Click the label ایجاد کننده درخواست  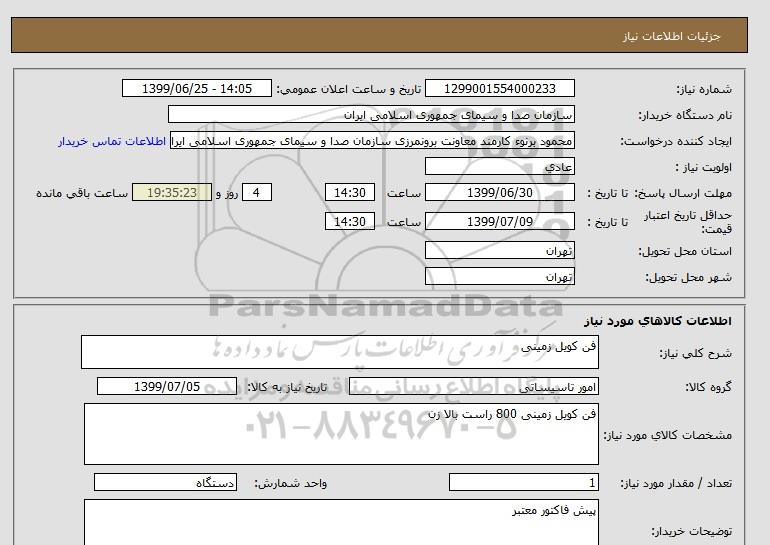[676, 141]
